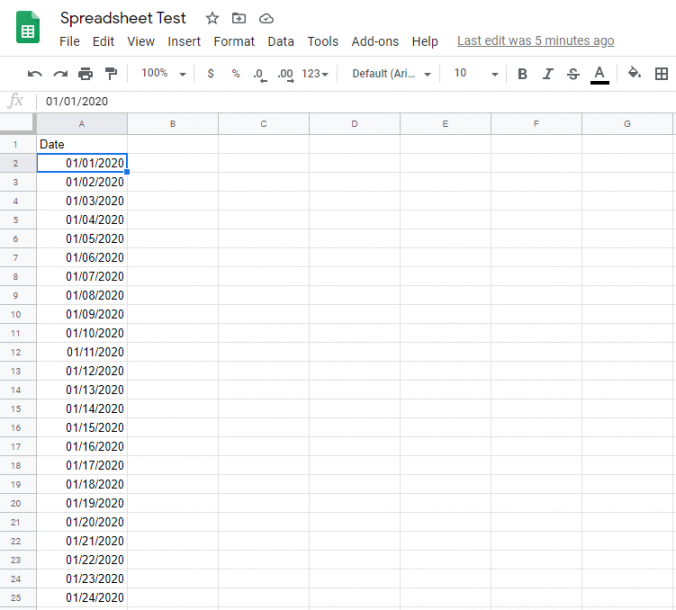676x610 pixels.
Task: Open the zoom 100% dropdown
Action: pyautogui.click(x=163, y=73)
